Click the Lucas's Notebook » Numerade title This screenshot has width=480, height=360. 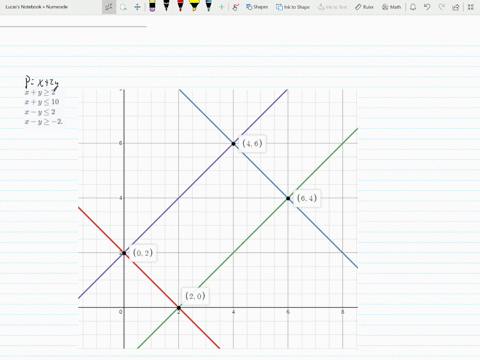[x=36, y=7]
